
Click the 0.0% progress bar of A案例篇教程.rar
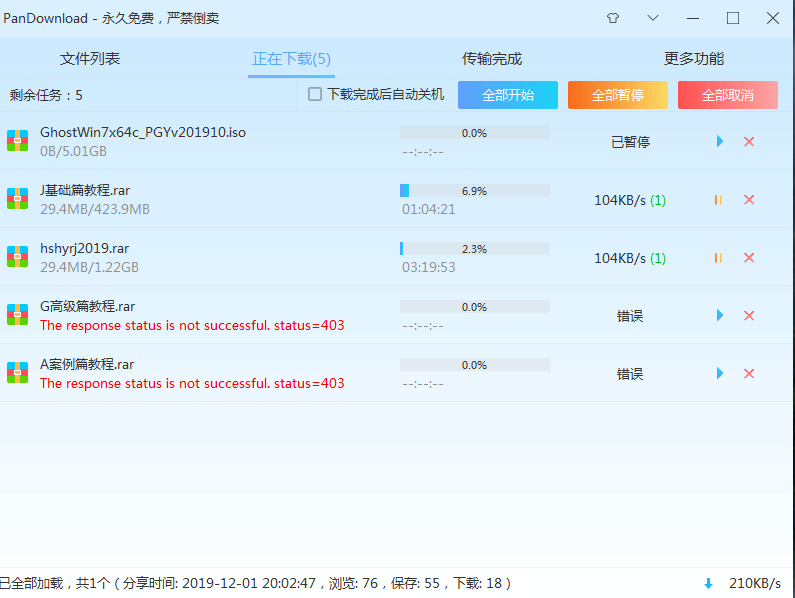click(475, 365)
